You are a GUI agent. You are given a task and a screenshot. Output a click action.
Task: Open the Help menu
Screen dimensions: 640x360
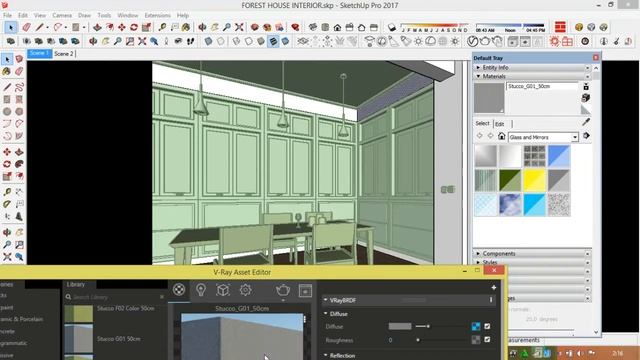pos(182,15)
